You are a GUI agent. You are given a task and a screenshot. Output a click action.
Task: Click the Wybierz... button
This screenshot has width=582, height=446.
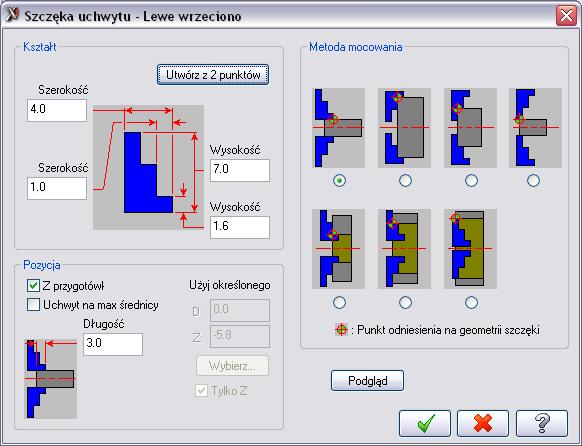click(232, 366)
